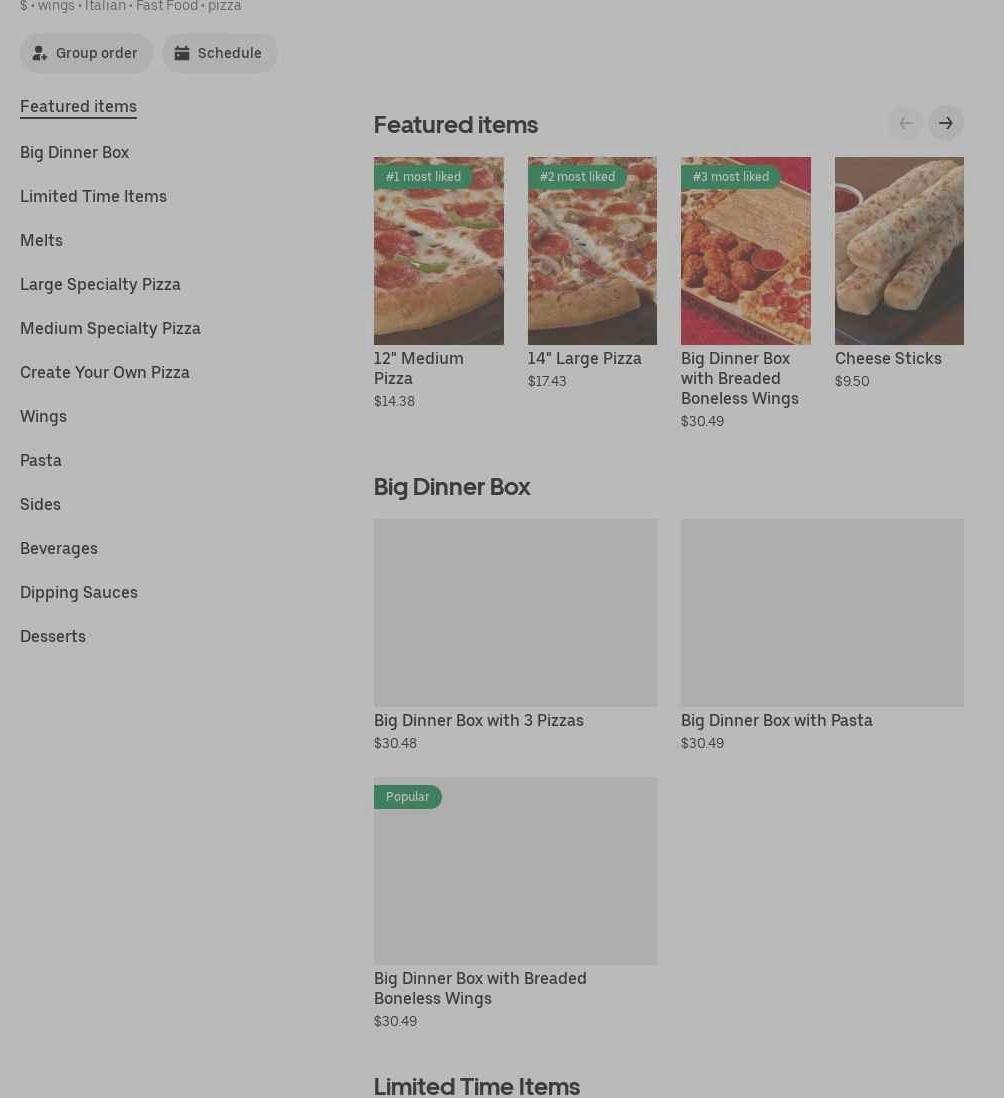Open the 12" Medium Pizza featured photo

tap(438, 251)
